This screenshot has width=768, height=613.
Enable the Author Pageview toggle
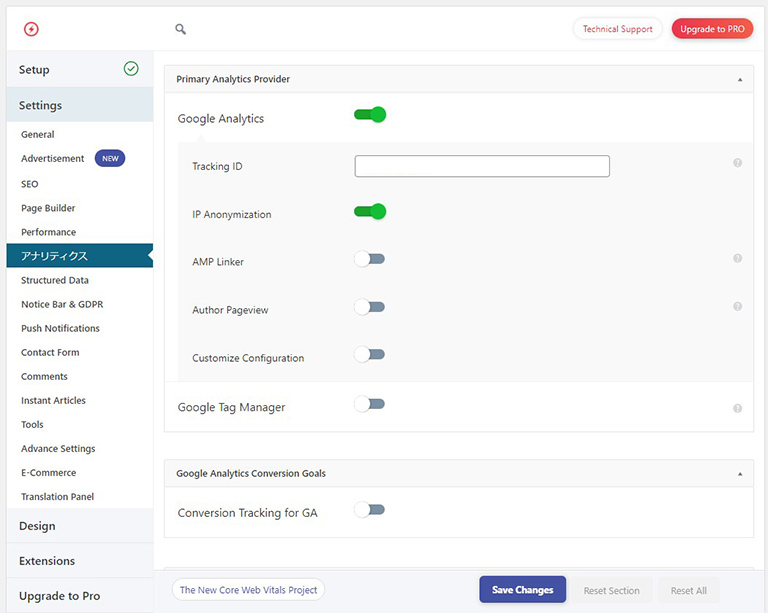[x=370, y=307]
